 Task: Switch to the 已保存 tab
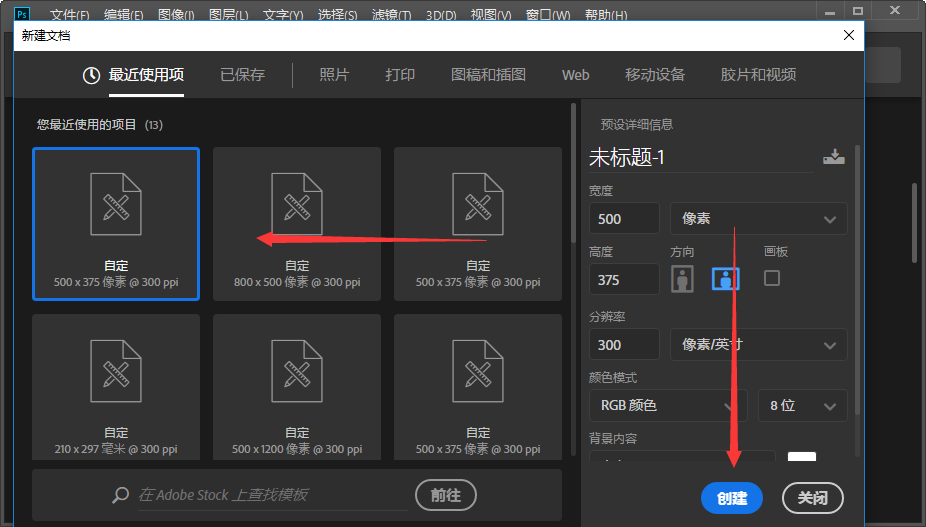point(242,75)
